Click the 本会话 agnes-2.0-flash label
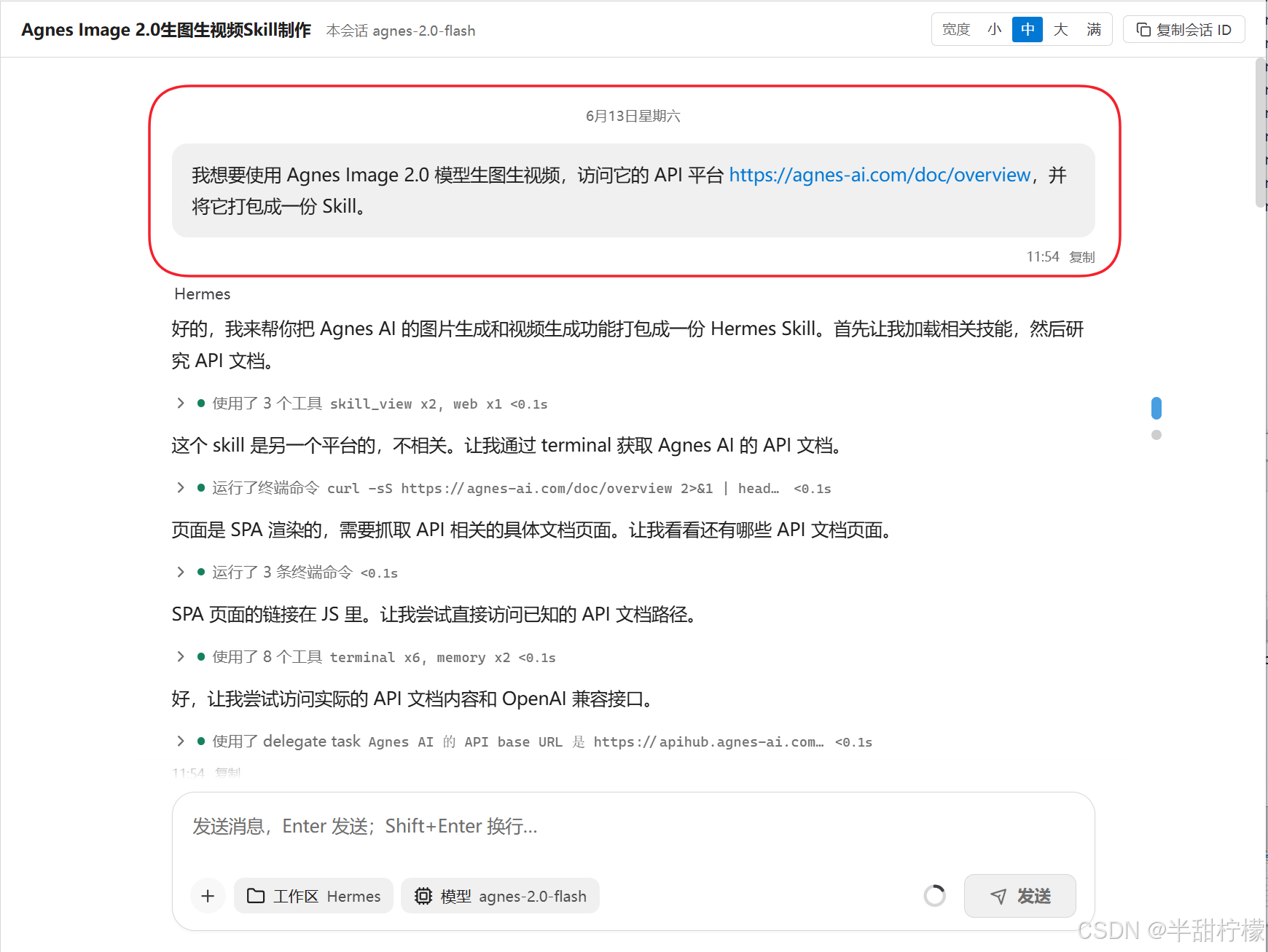Screen dimensions: 1268x952 (x=401, y=31)
